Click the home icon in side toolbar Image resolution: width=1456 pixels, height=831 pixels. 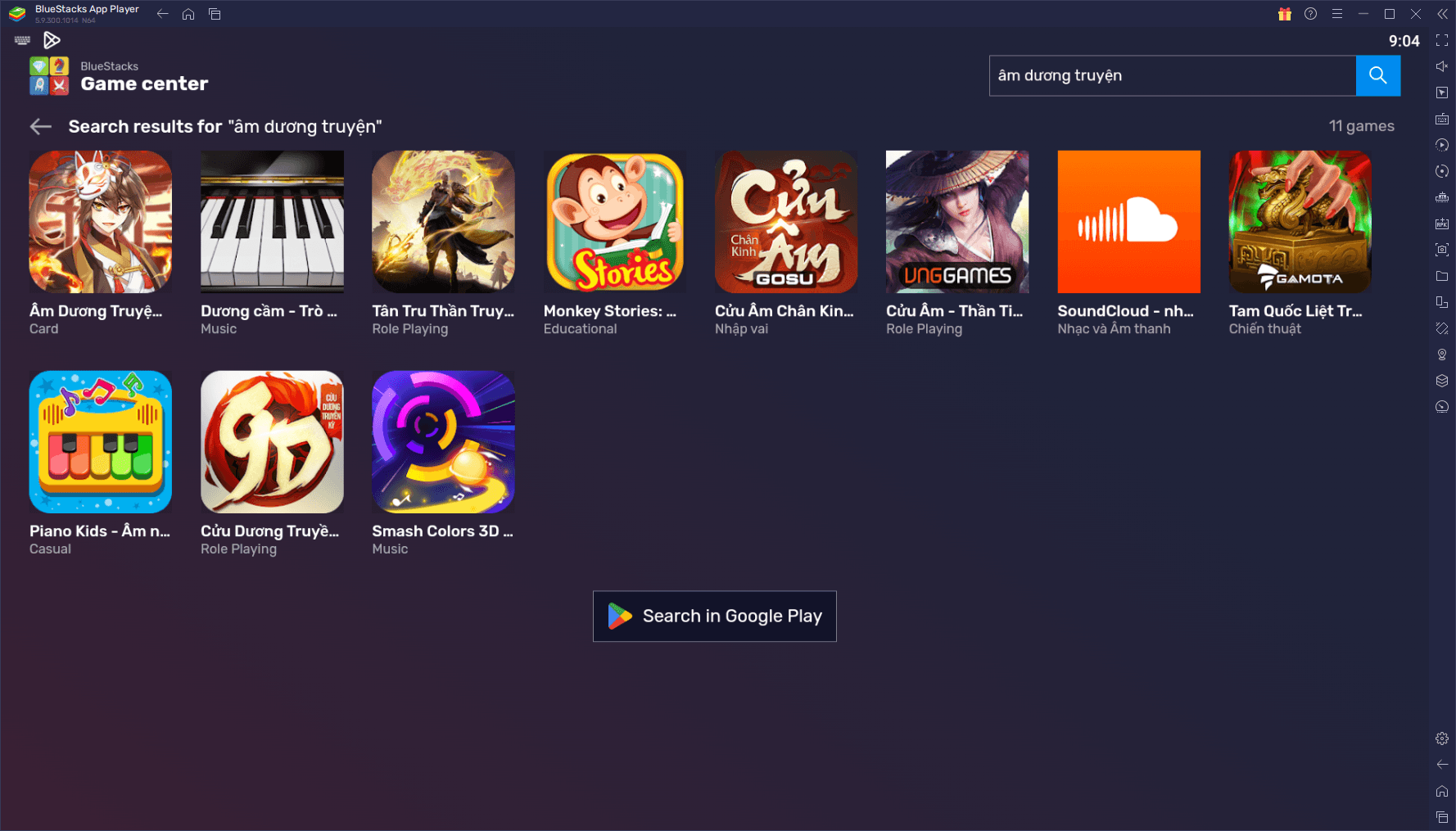[x=1442, y=791]
